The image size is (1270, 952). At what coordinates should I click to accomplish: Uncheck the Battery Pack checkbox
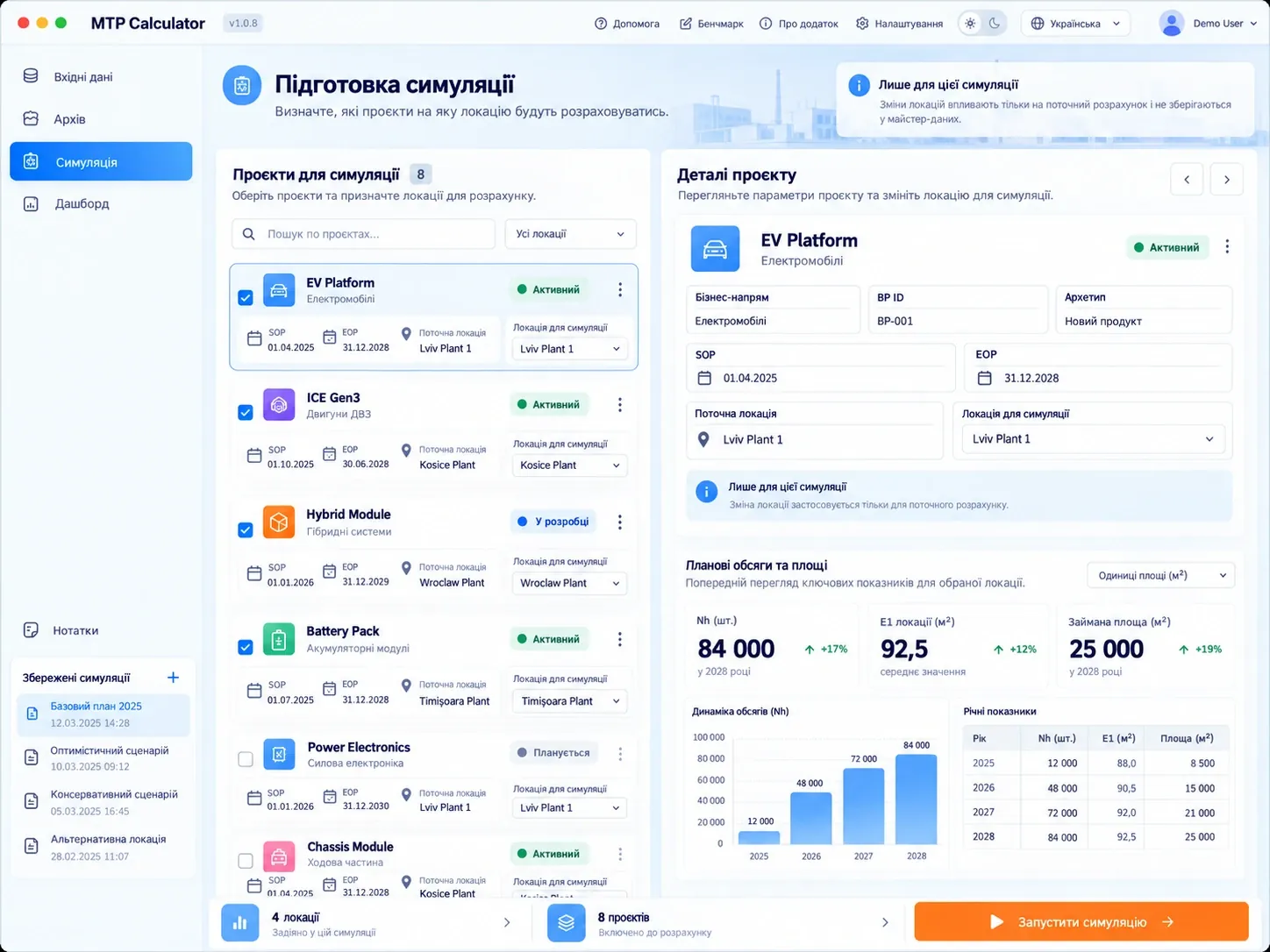point(246,647)
